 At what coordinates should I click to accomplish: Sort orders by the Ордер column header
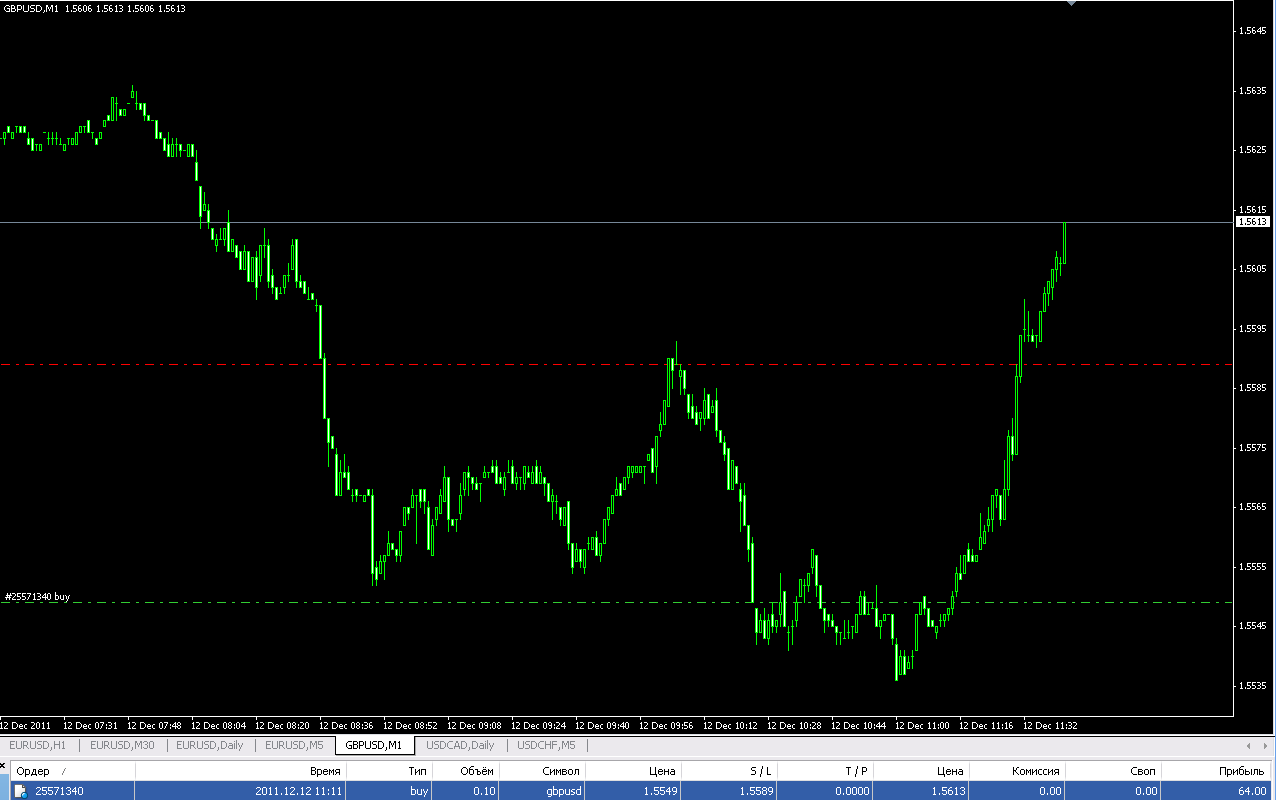coord(72,771)
